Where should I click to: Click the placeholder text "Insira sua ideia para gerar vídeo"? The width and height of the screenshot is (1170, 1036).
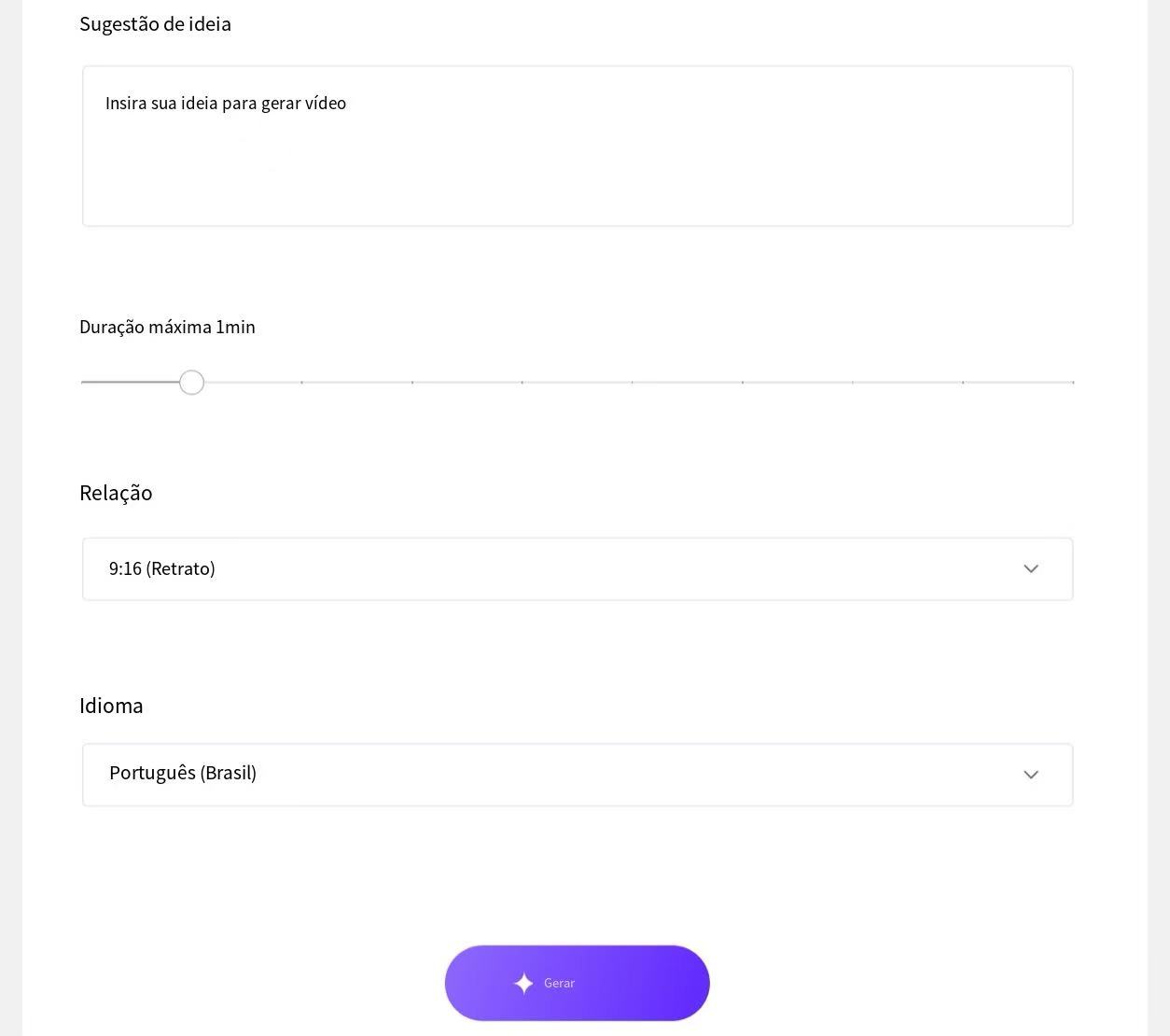(226, 104)
